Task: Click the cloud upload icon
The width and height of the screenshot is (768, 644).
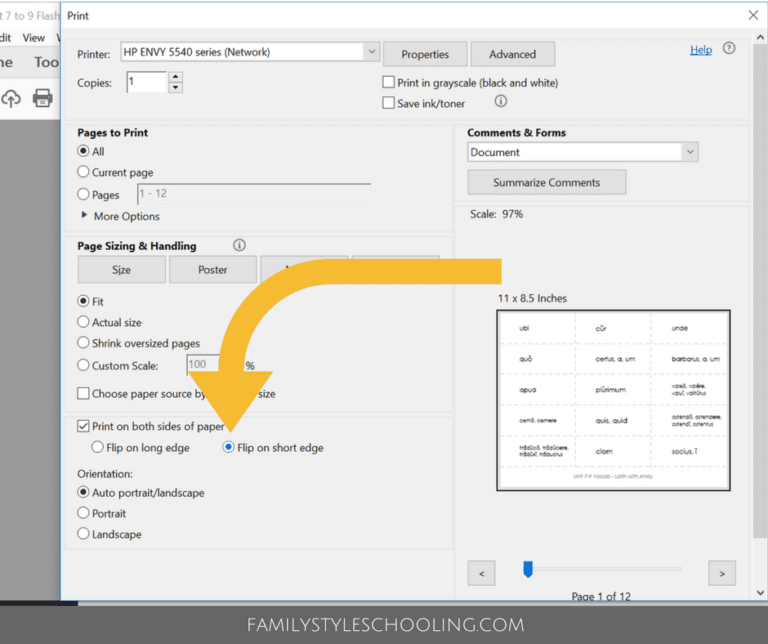Action: click(x=11, y=98)
